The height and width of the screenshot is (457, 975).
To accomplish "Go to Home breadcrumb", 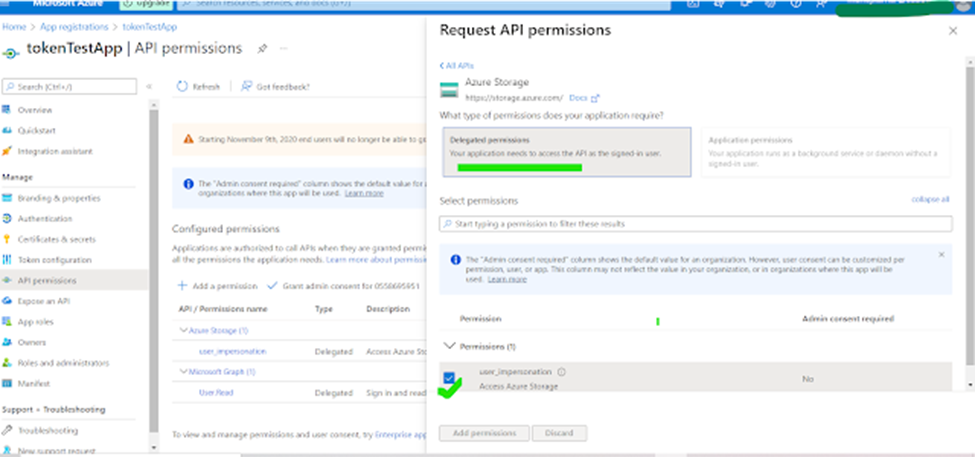I will pyautogui.click(x=14, y=27).
